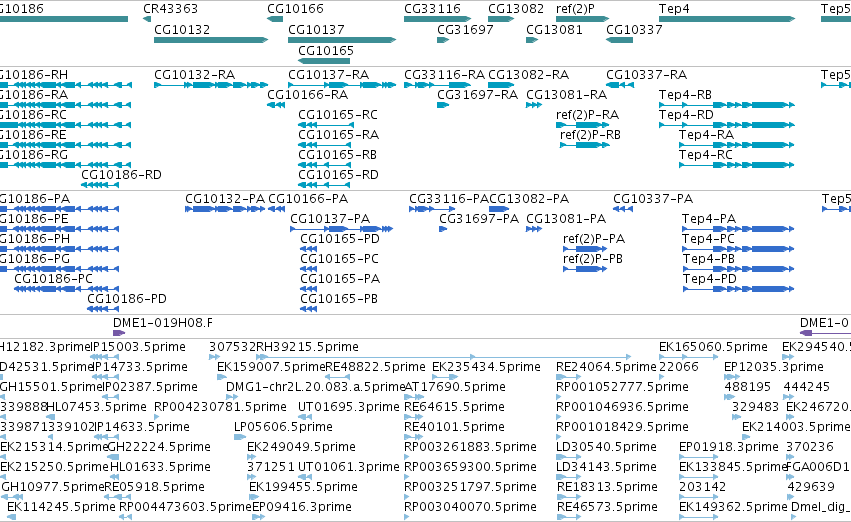Click transcript CG13082-RA
This screenshot has height=522, width=851.
[501, 85]
